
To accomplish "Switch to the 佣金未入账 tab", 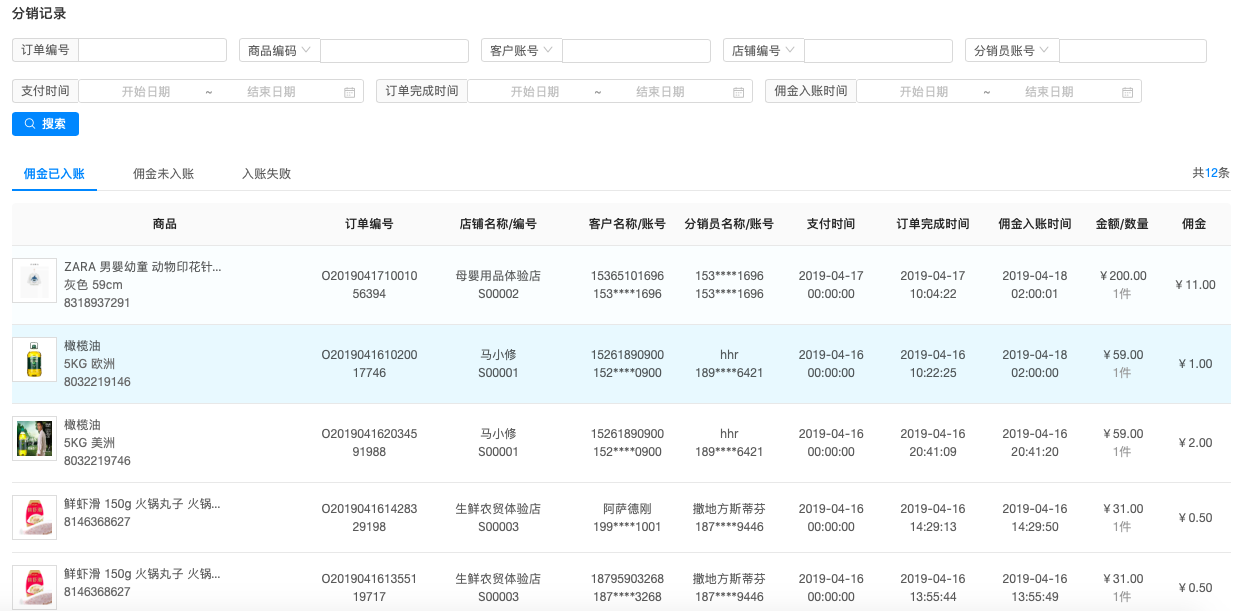I will point(163,174).
